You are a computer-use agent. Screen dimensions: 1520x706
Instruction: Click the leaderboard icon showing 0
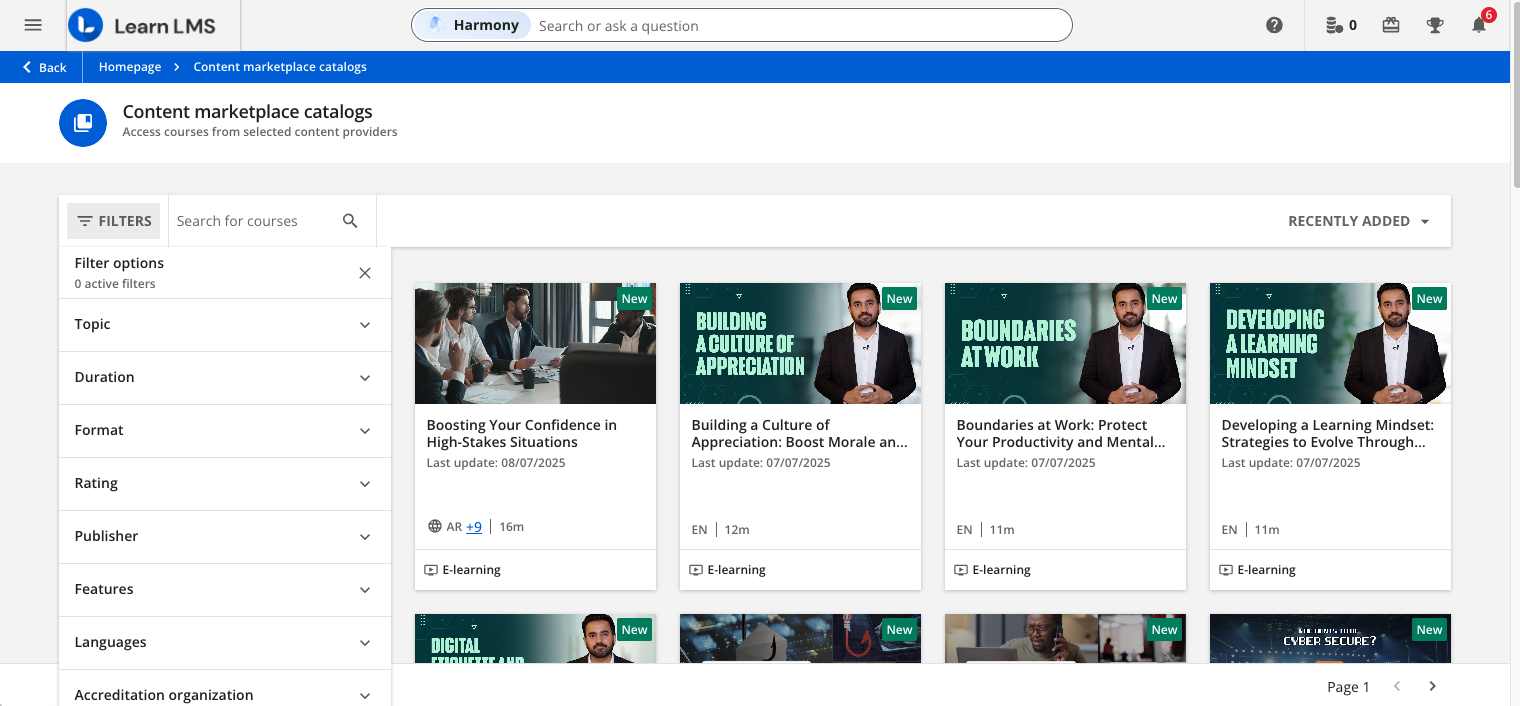tap(1337, 24)
